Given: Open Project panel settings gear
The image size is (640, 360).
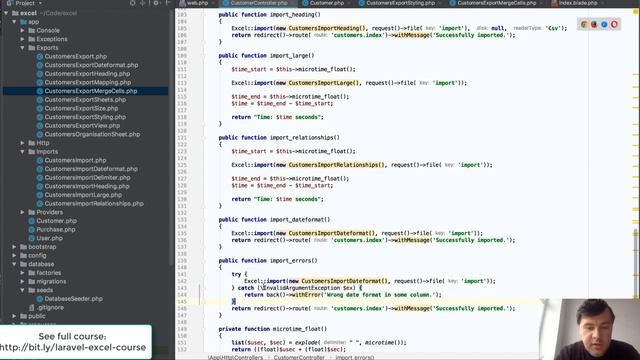Looking at the screenshot, I should [156, 3].
